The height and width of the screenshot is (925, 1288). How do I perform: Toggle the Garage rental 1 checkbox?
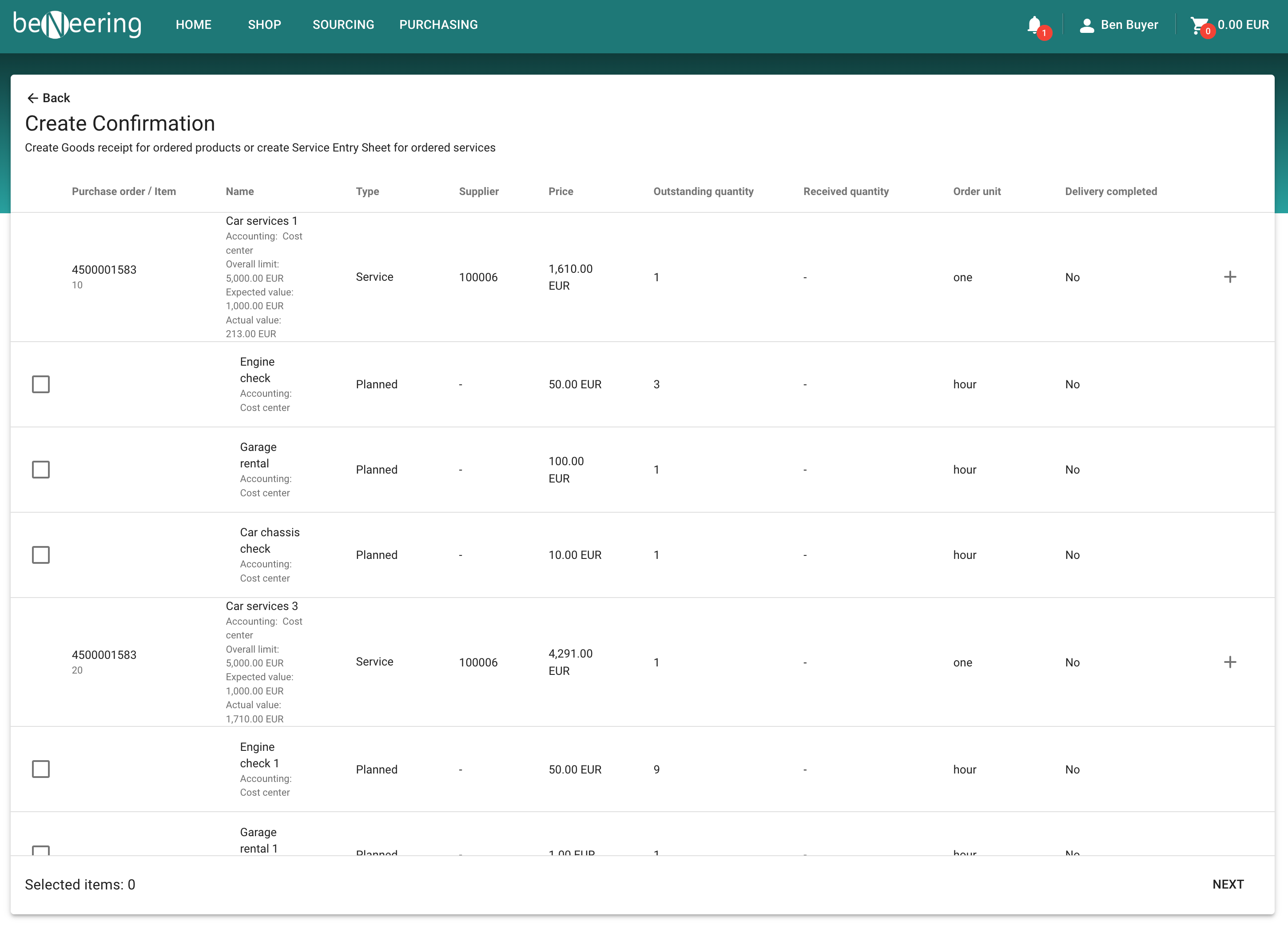(x=41, y=850)
